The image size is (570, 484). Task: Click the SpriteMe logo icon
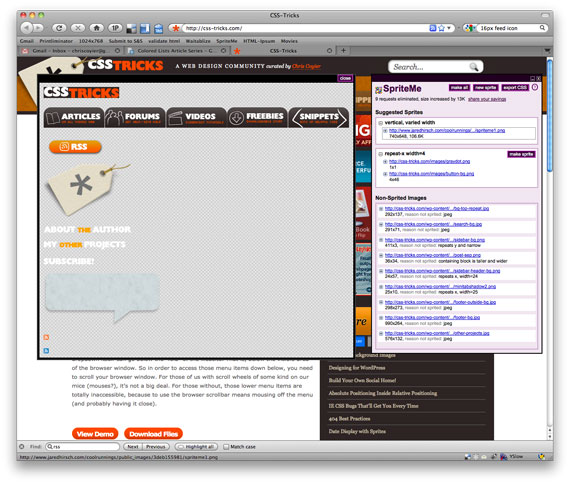pos(378,89)
